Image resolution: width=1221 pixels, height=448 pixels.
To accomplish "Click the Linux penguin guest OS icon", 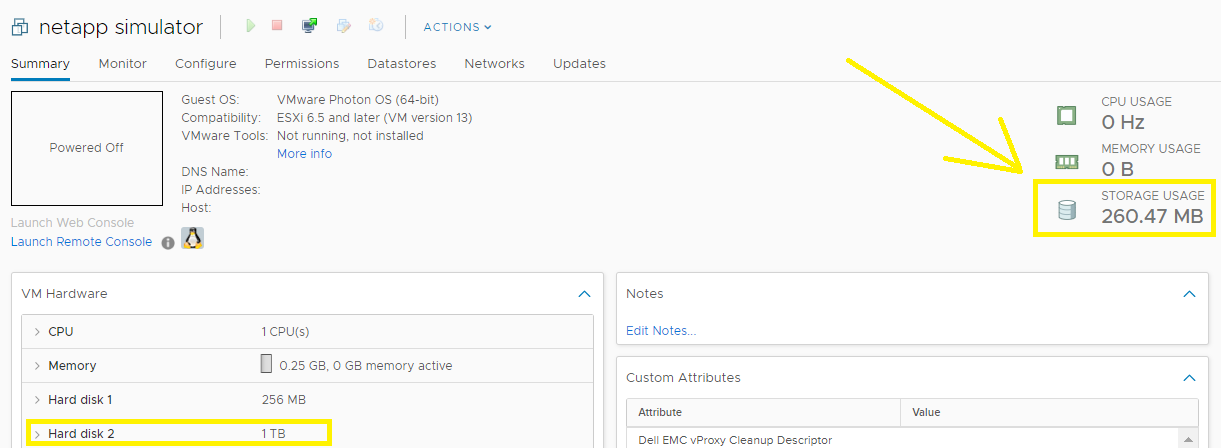I will coord(192,238).
